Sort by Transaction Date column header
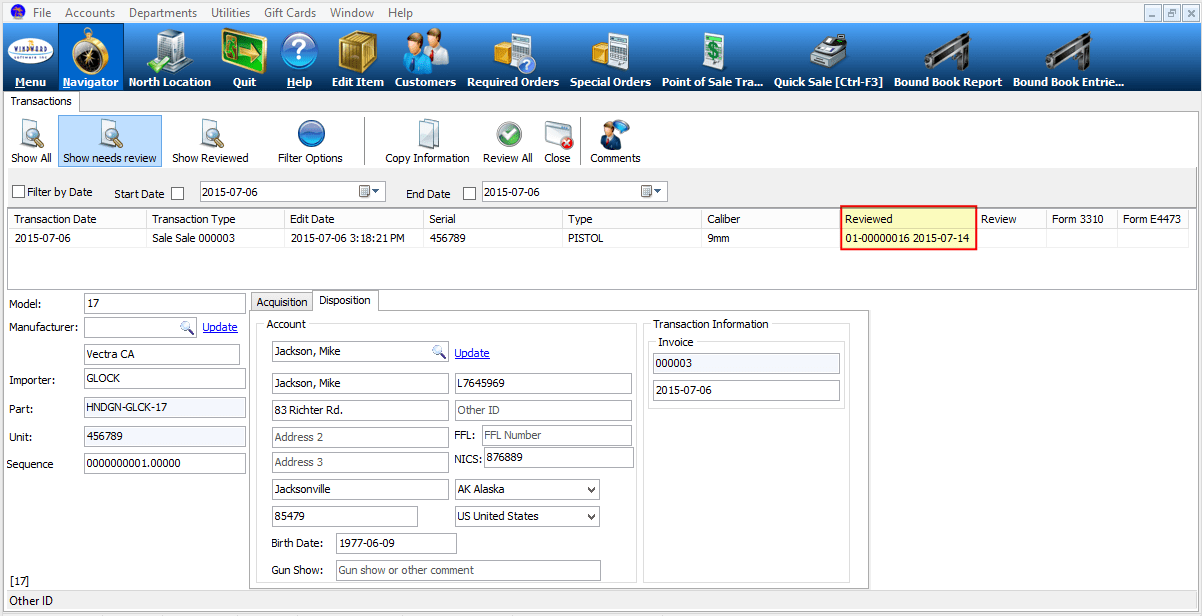 click(x=78, y=219)
